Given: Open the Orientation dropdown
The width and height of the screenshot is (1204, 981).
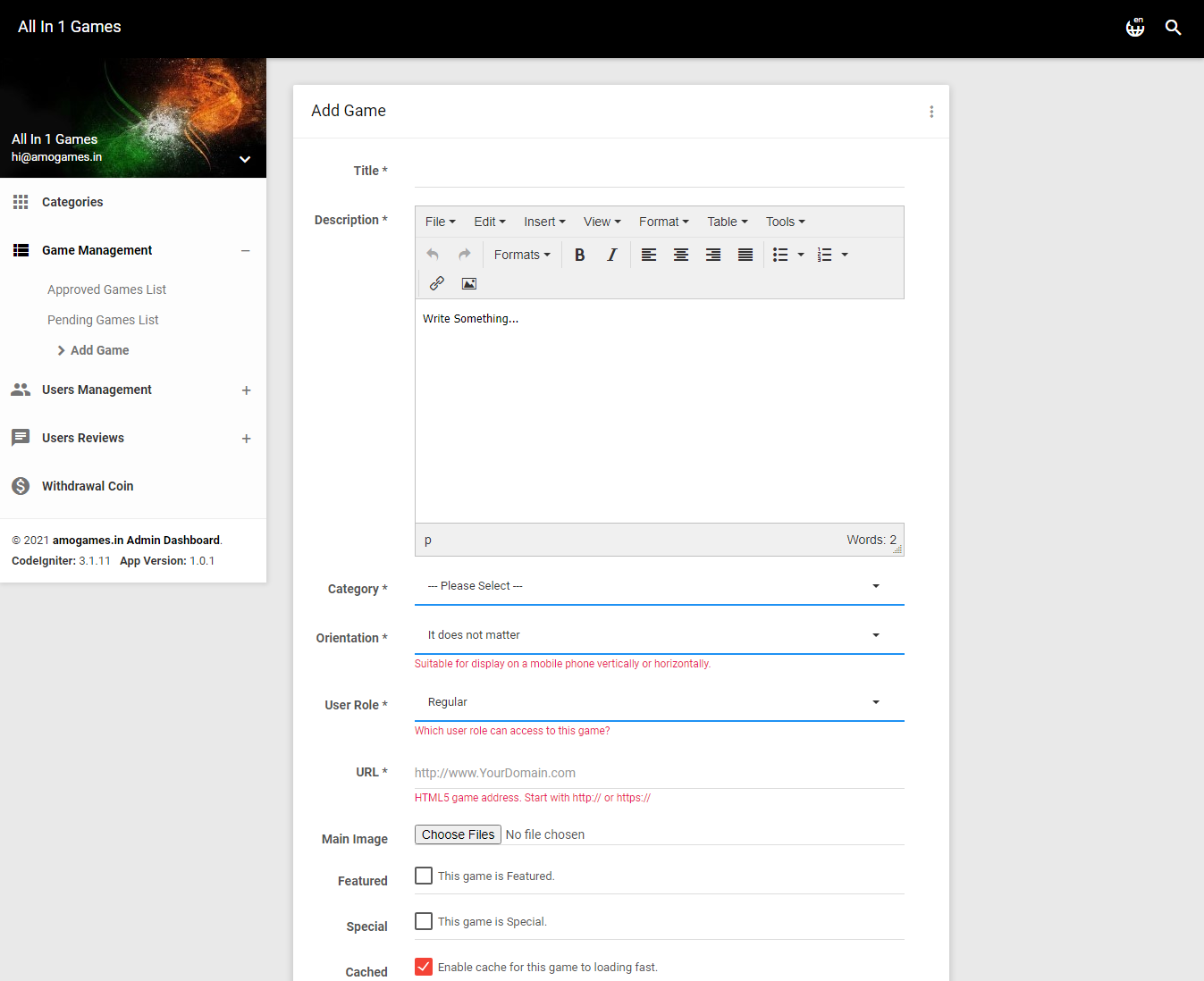Looking at the screenshot, I should pos(660,635).
